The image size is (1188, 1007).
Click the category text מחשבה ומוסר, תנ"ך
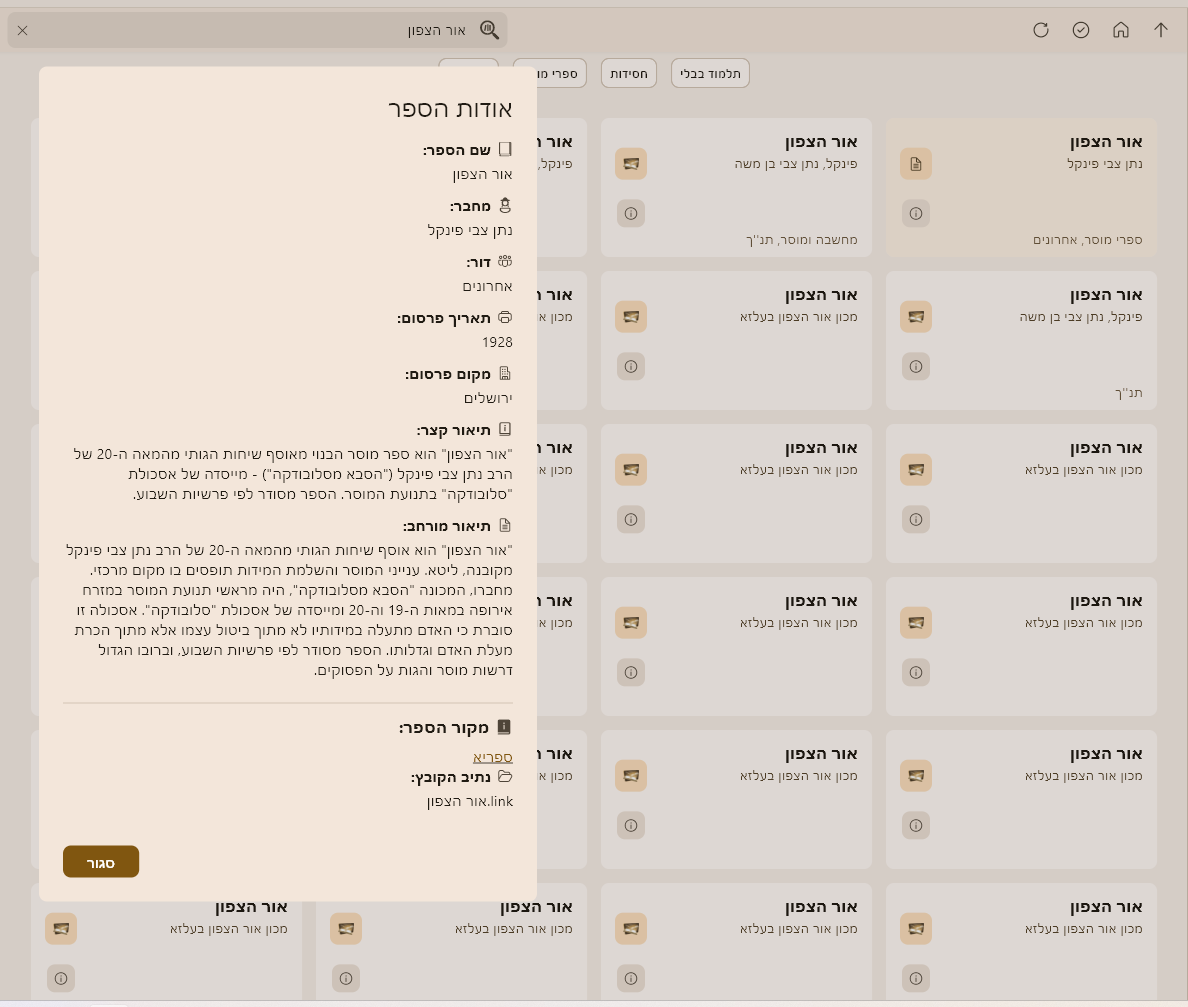click(802, 240)
